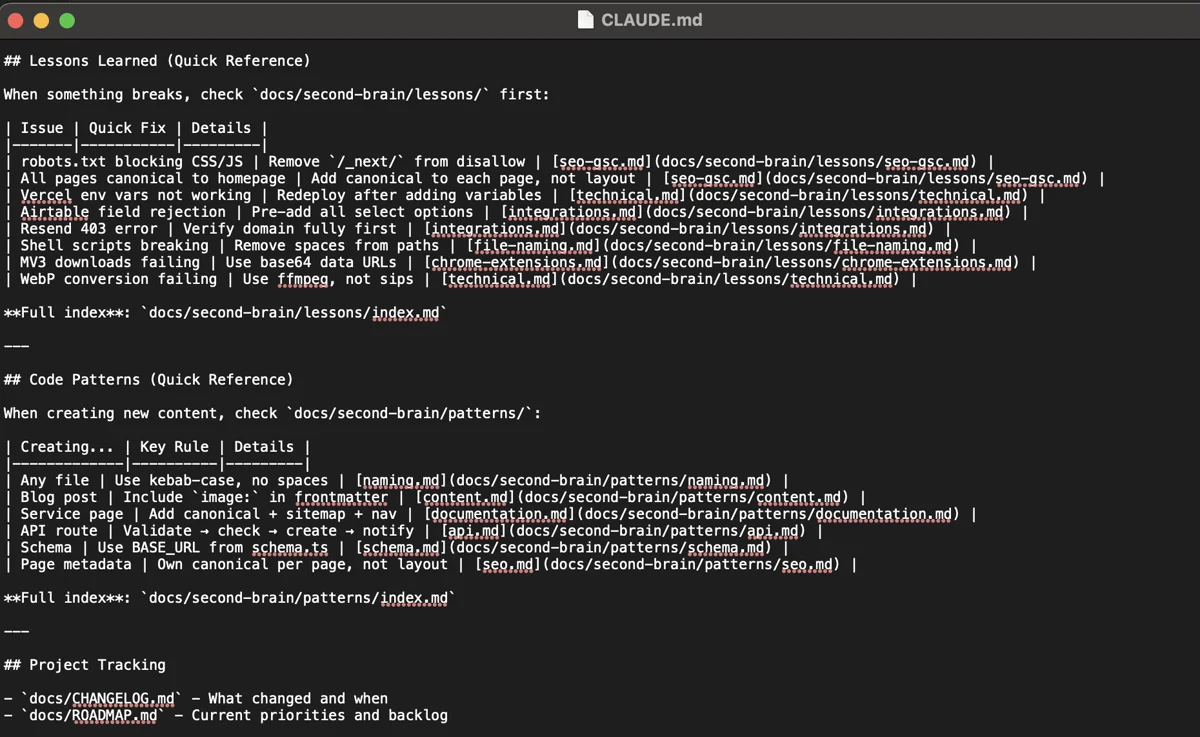Screen dimensions: 1200x737
Task: Click the red close traffic light
Action: [16, 19]
